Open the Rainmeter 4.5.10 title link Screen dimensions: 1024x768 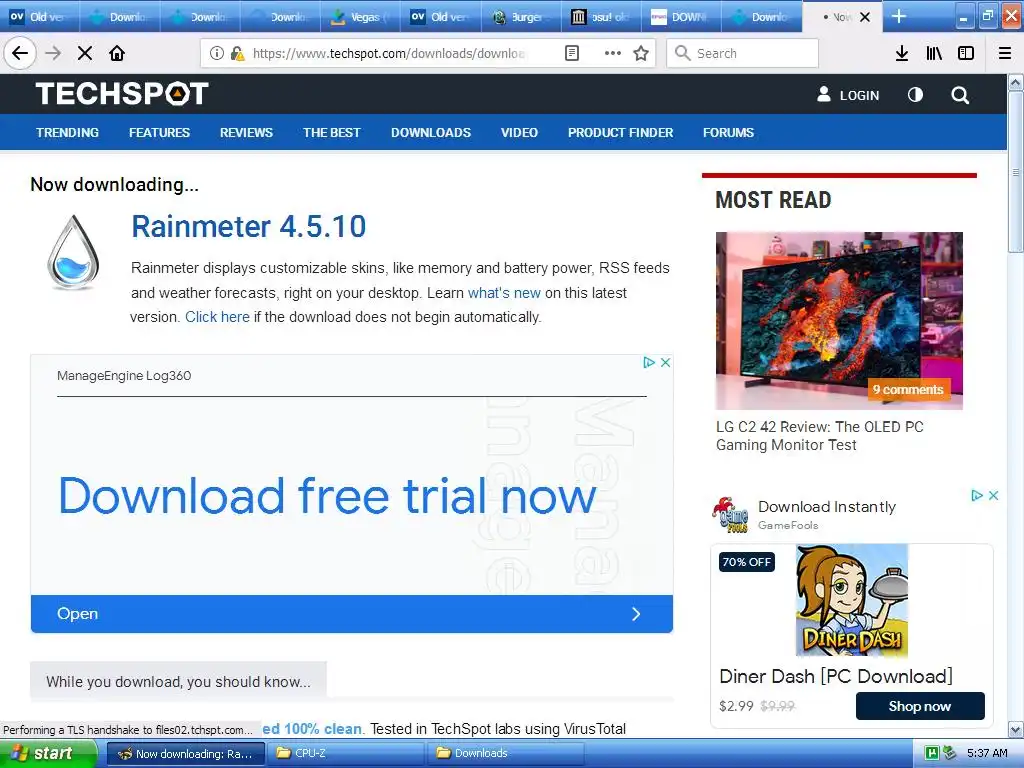coord(248,227)
